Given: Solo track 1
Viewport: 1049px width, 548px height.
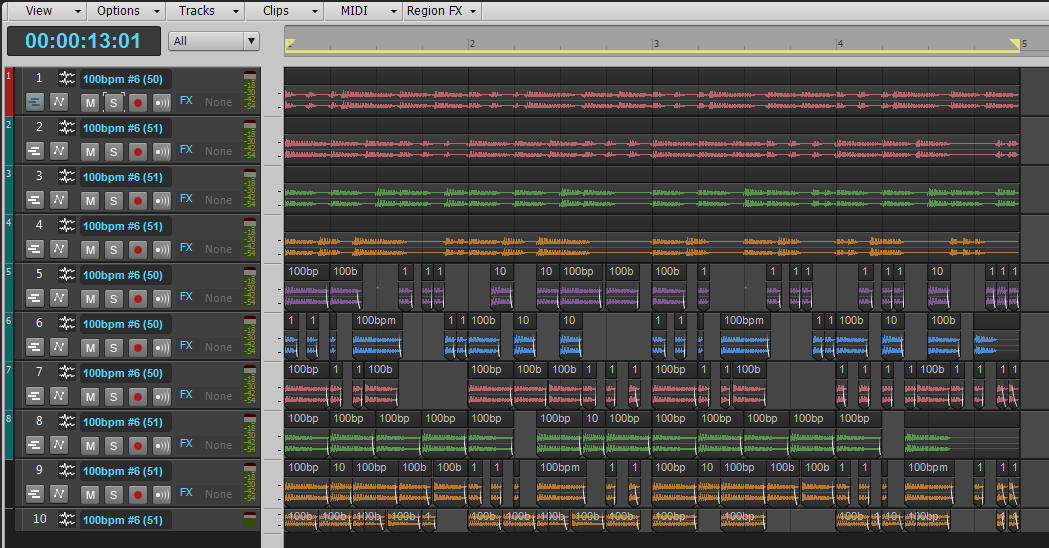Looking at the screenshot, I should pyautogui.click(x=114, y=102).
